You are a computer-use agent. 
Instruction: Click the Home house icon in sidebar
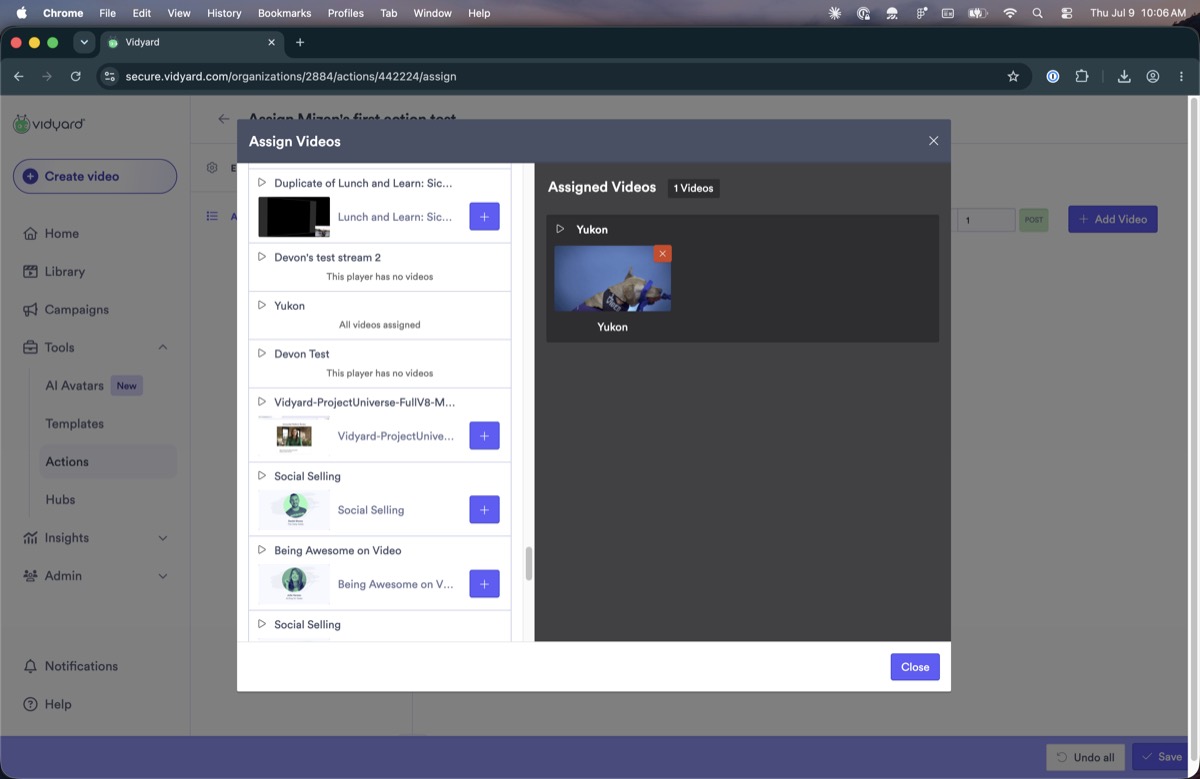tap(30, 233)
